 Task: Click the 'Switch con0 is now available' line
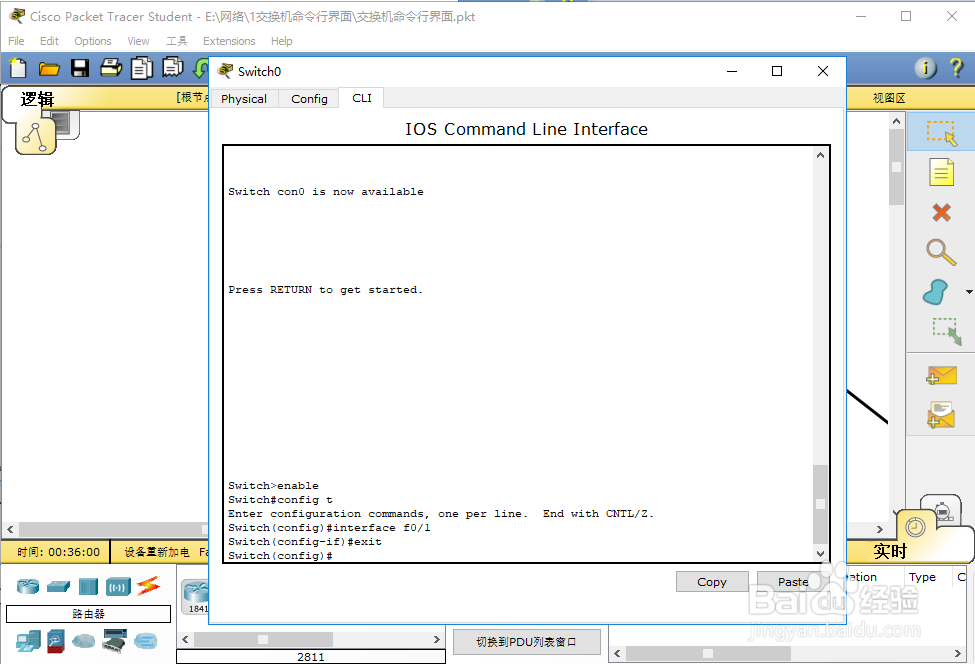pyautogui.click(x=326, y=191)
